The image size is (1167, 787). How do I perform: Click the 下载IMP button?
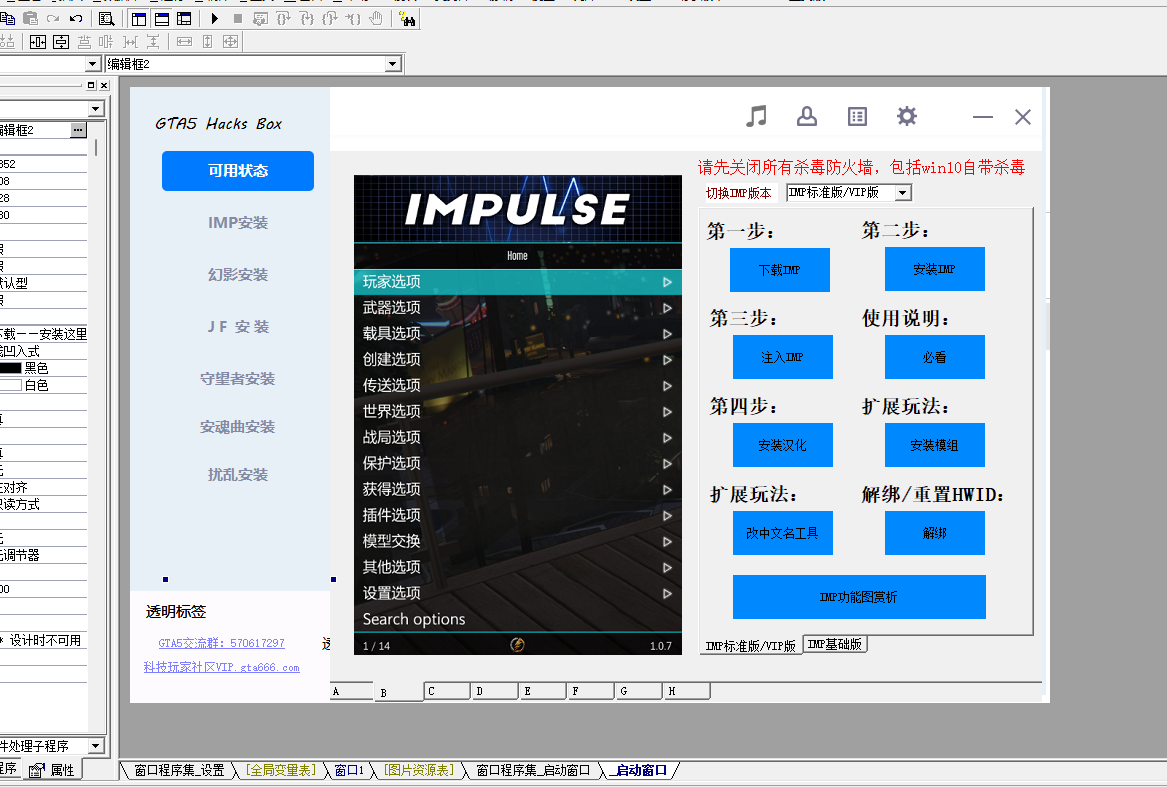click(779, 270)
